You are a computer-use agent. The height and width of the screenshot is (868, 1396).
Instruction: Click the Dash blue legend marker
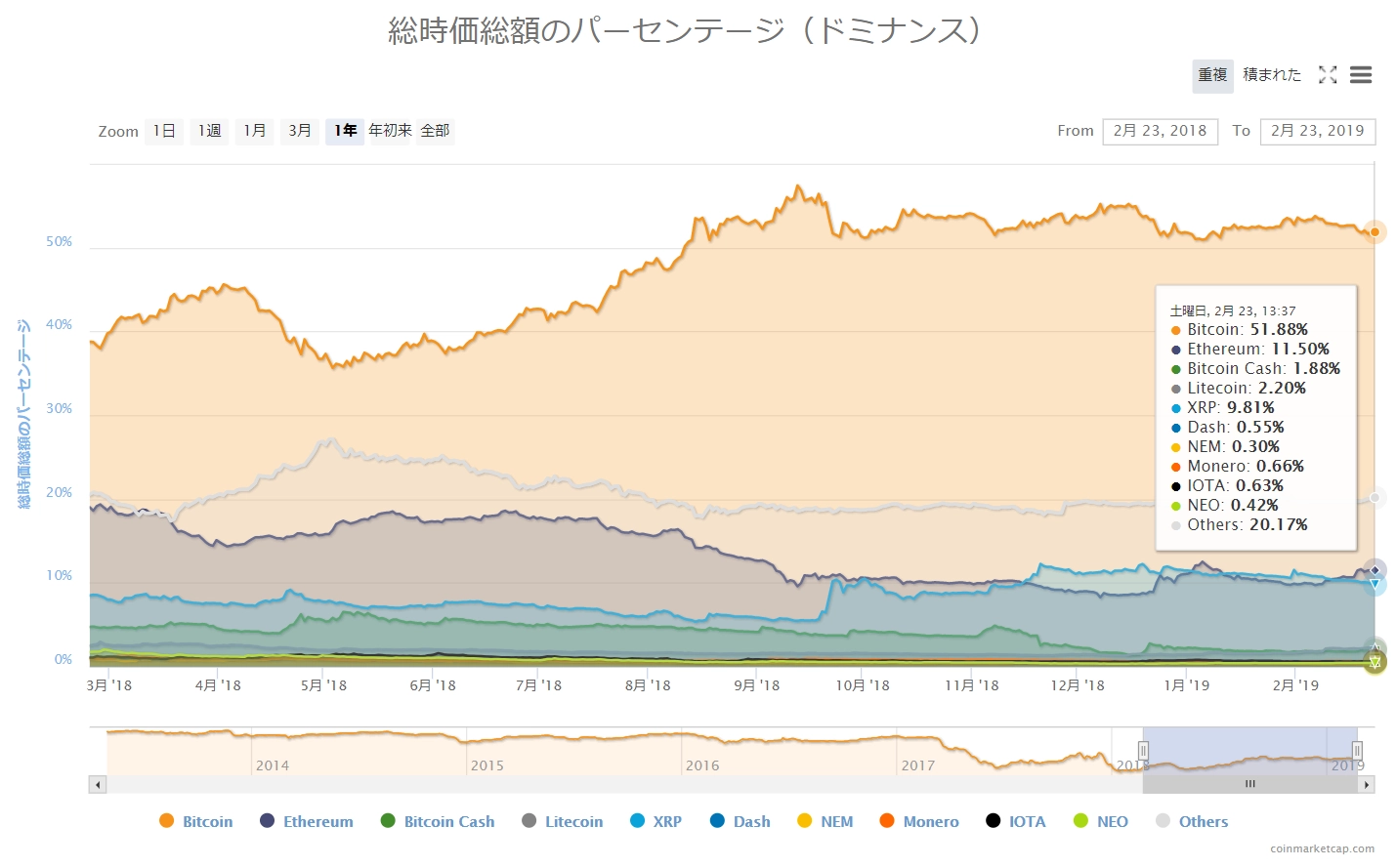click(x=717, y=821)
